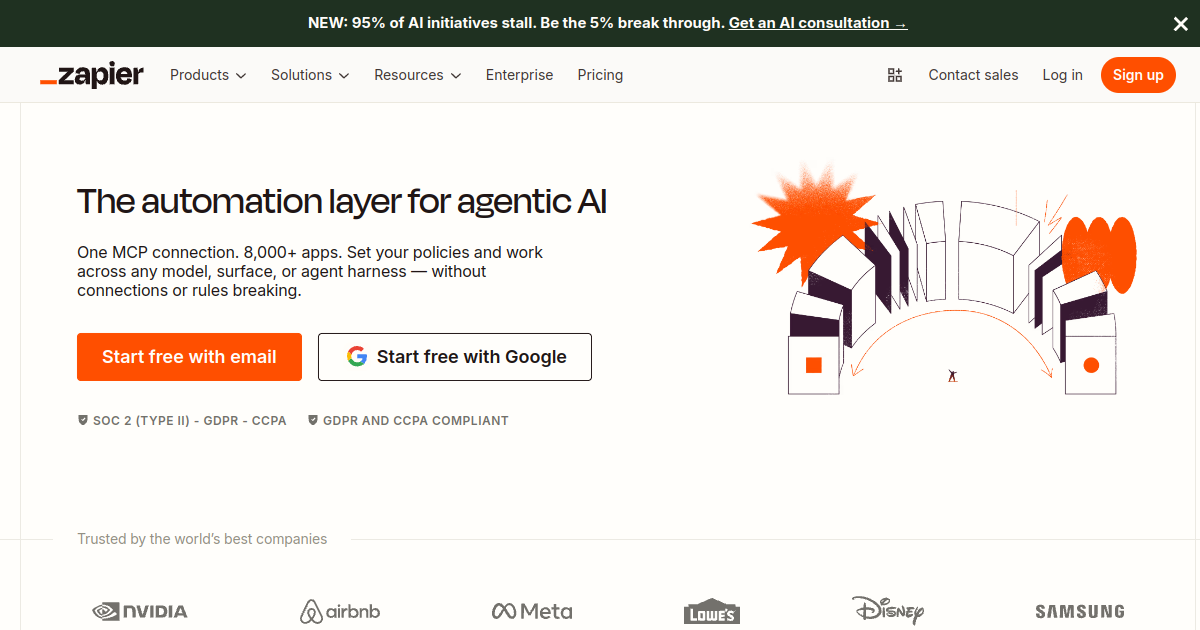Click the Samsung logo
Image resolution: width=1200 pixels, height=630 pixels.
[1080, 611]
